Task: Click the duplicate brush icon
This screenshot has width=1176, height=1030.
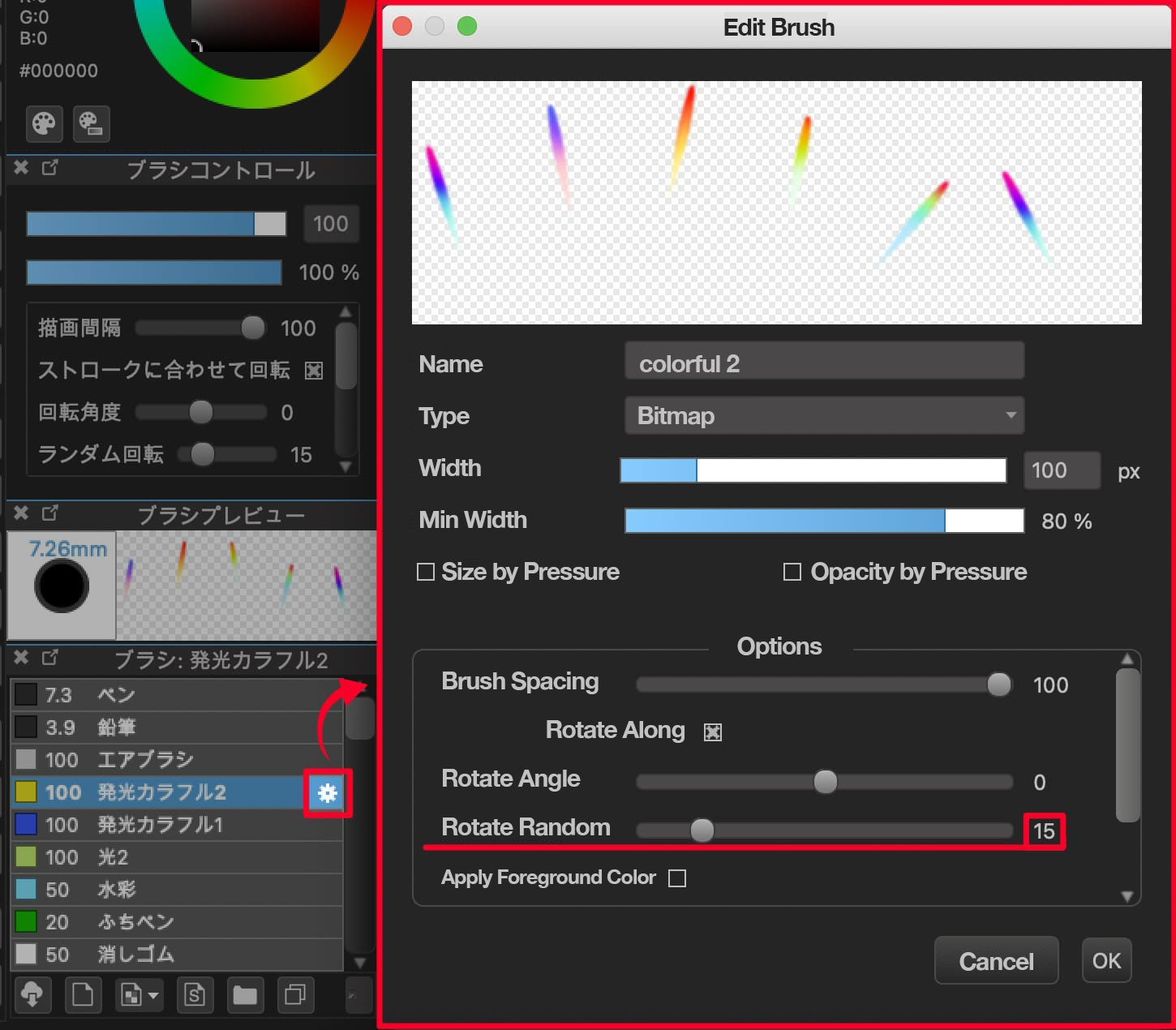Action: (x=296, y=995)
